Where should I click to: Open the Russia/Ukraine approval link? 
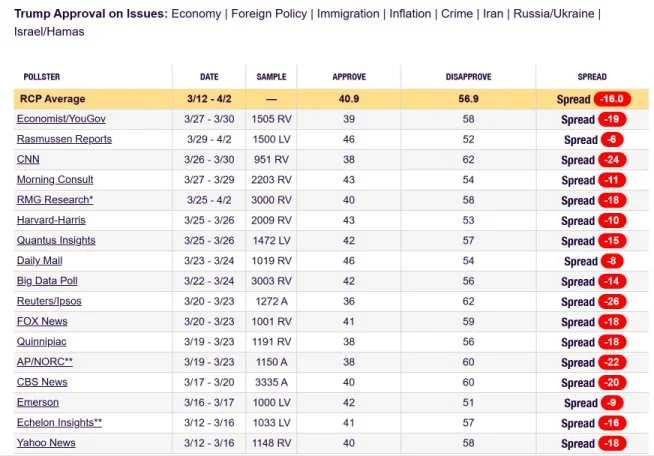click(553, 14)
